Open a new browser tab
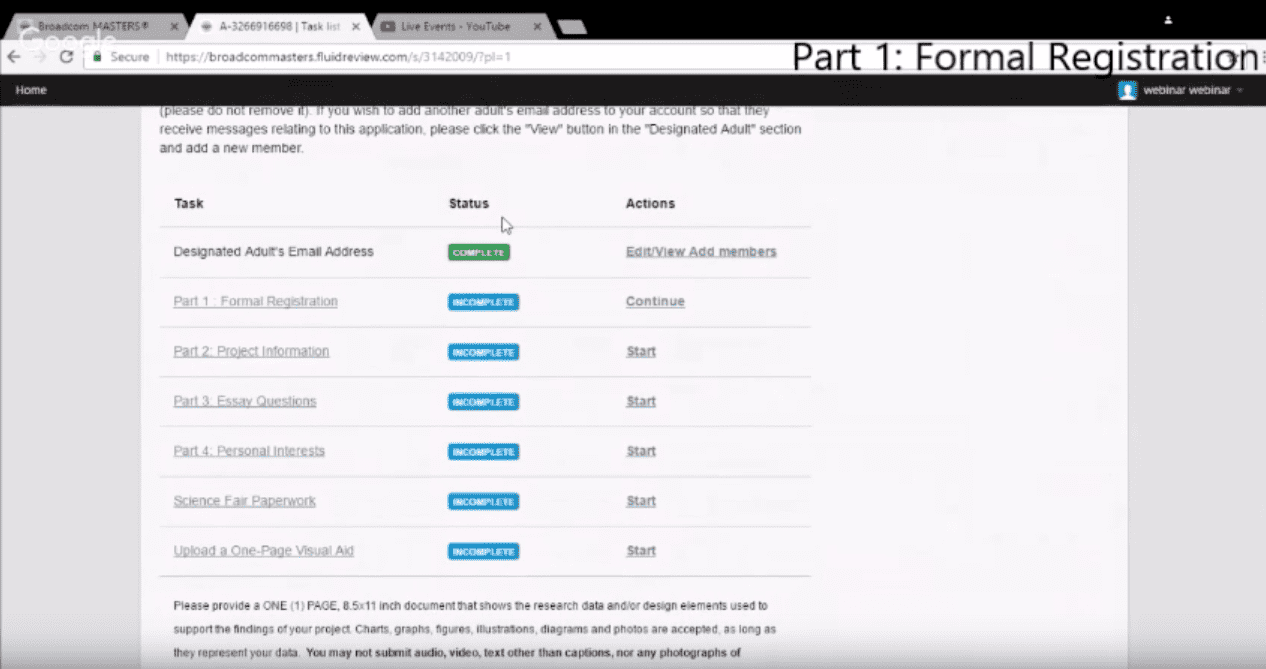Viewport: 1266px width, 669px height. pyautogui.click(x=571, y=27)
